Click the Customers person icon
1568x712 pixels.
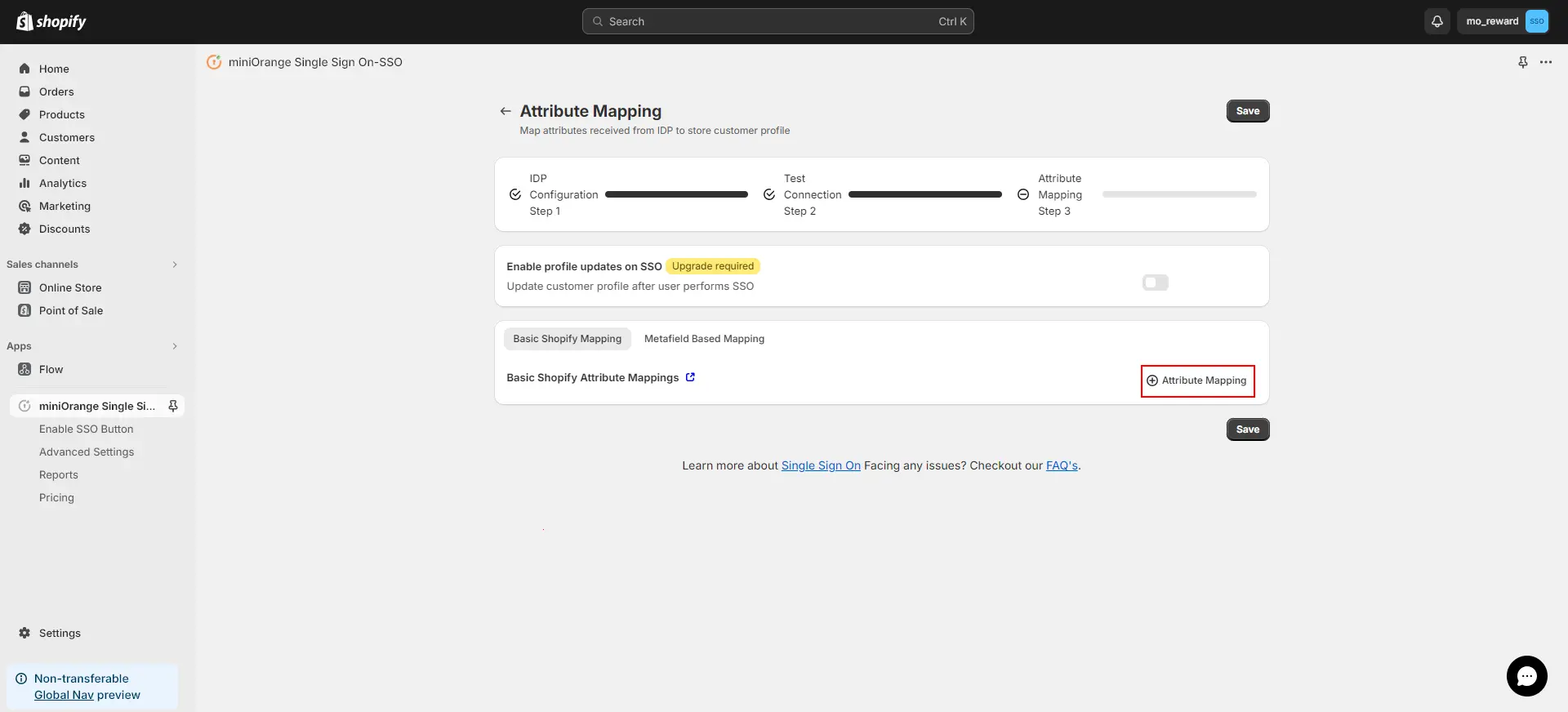tap(24, 137)
